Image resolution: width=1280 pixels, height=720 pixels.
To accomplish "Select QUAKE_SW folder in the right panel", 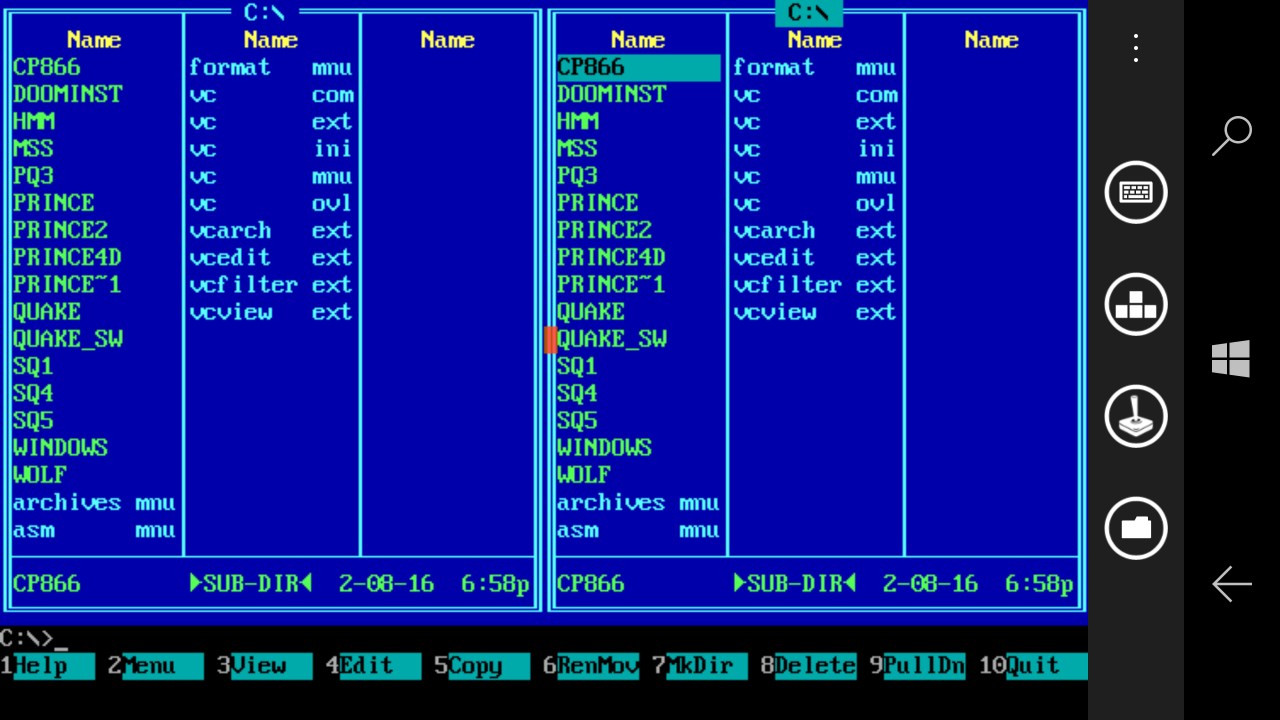I will point(612,339).
